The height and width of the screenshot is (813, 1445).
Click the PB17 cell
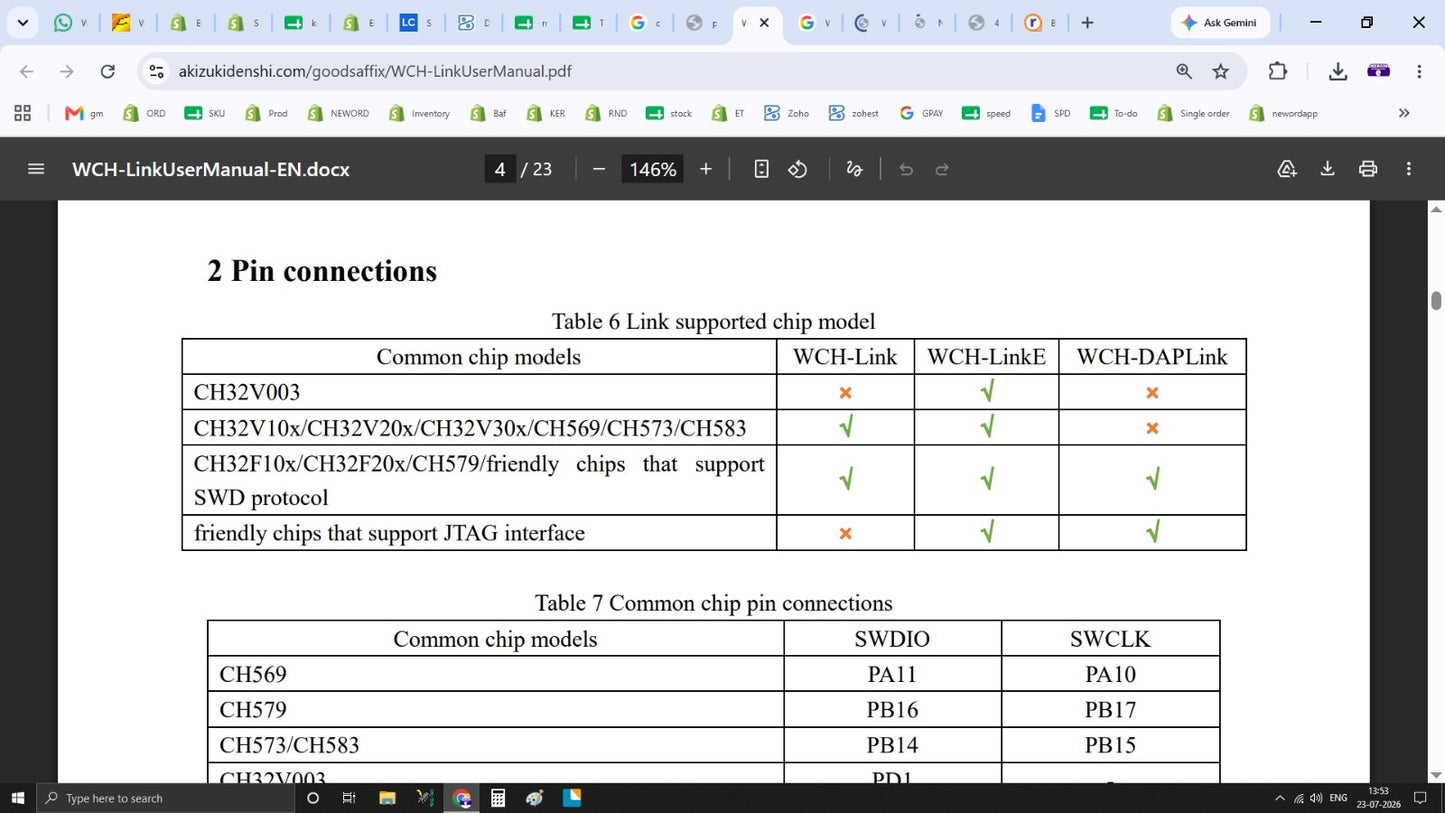1110,710
